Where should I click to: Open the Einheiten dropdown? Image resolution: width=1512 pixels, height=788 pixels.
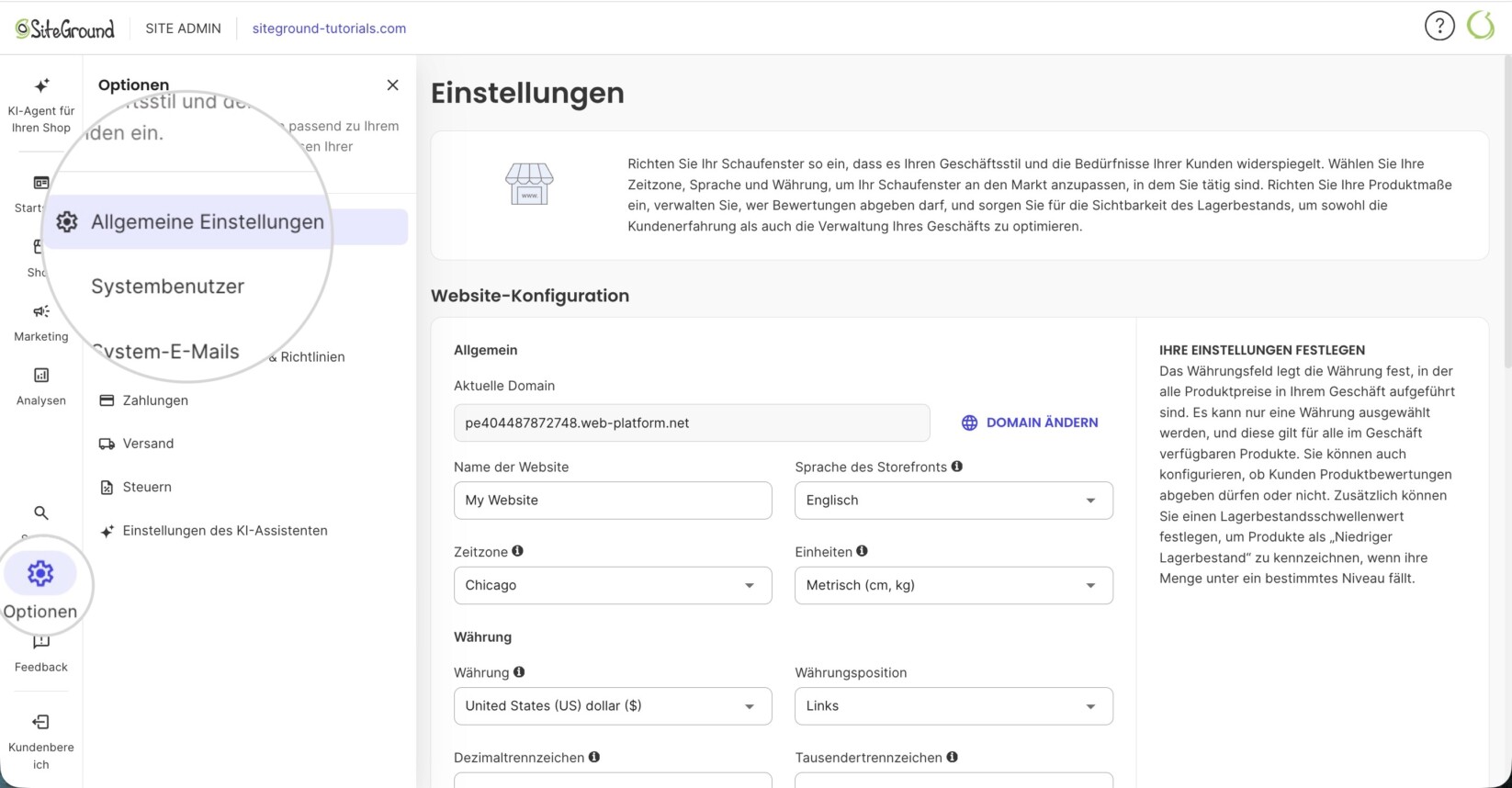(953, 585)
